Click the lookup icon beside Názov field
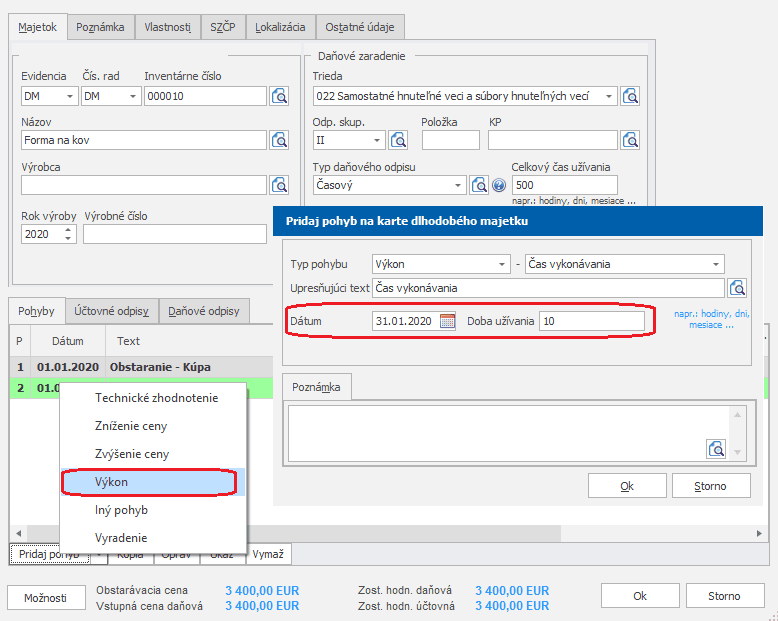Viewport: 778px width, 621px height. tap(280, 140)
